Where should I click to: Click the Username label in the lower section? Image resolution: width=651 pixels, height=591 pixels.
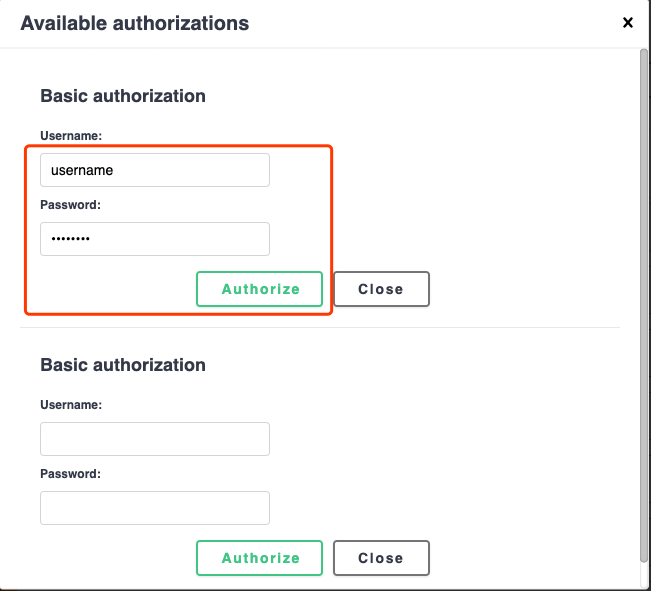pos(71,405)
